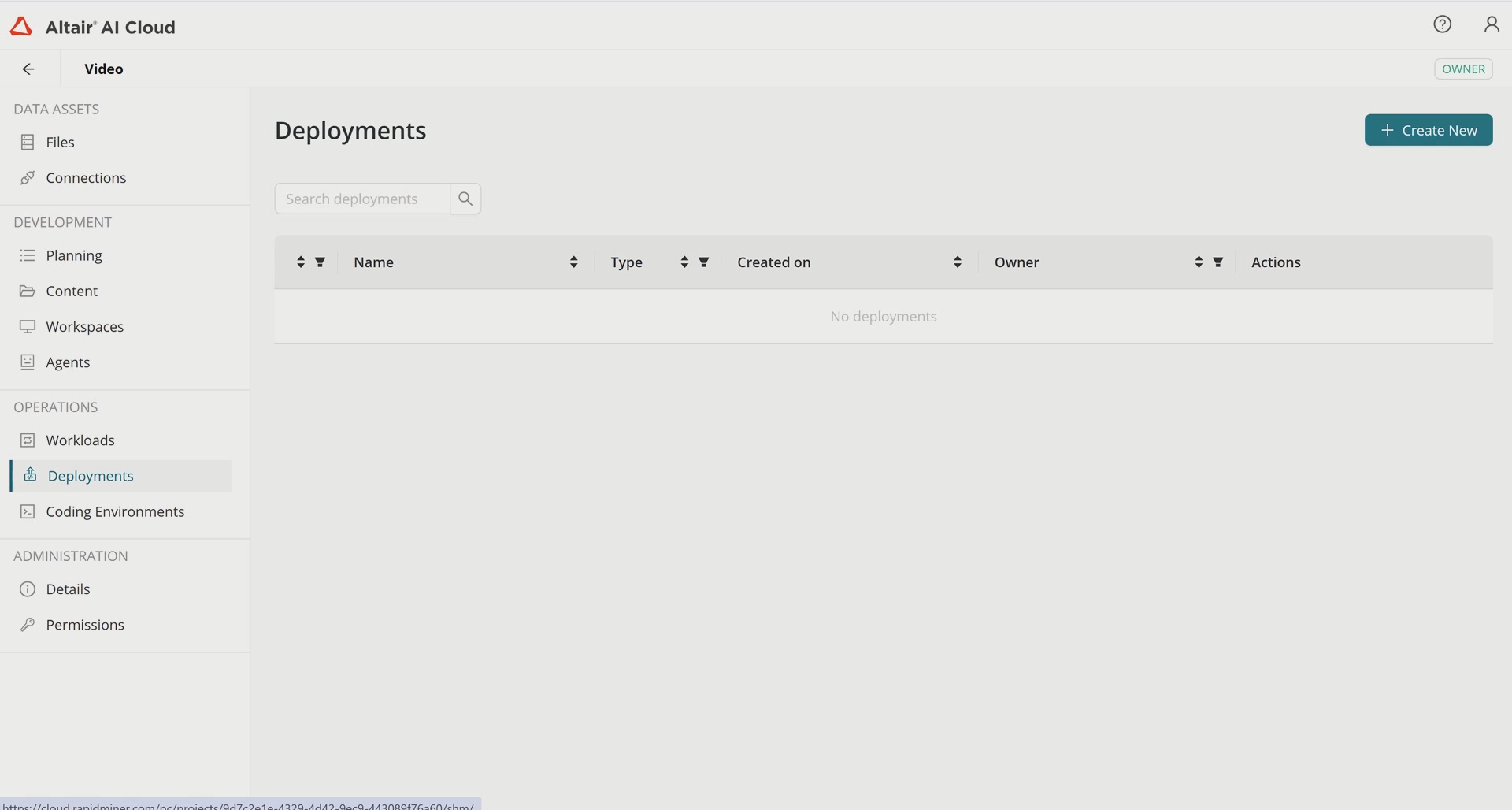The height and width of the screenshot is (810, 1512).
Task: Sort by Type column arrows
Action: pyautogui.click(x=684, y=262)
